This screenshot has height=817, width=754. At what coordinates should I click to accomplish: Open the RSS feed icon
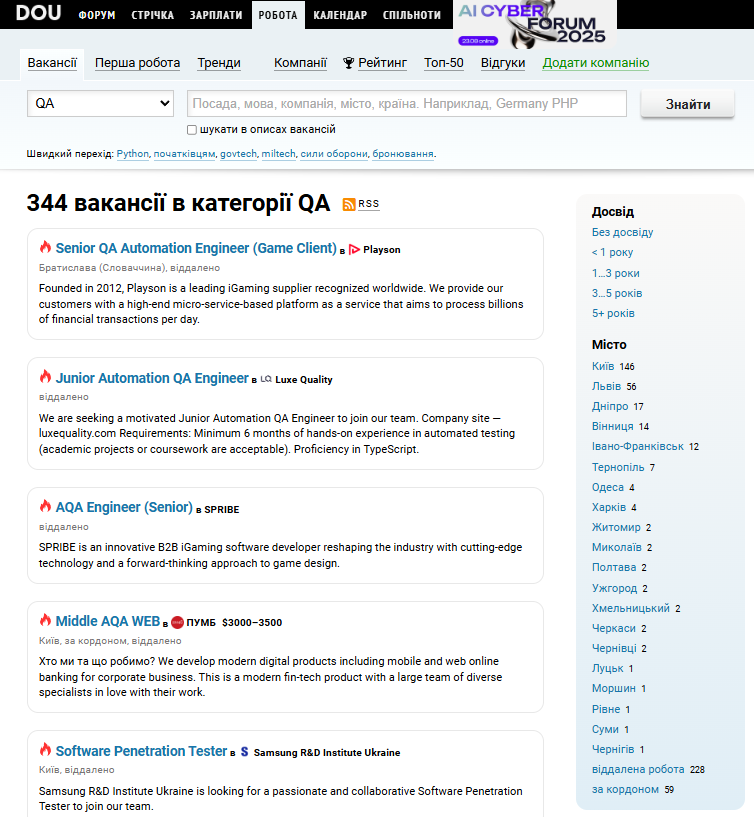349,204
